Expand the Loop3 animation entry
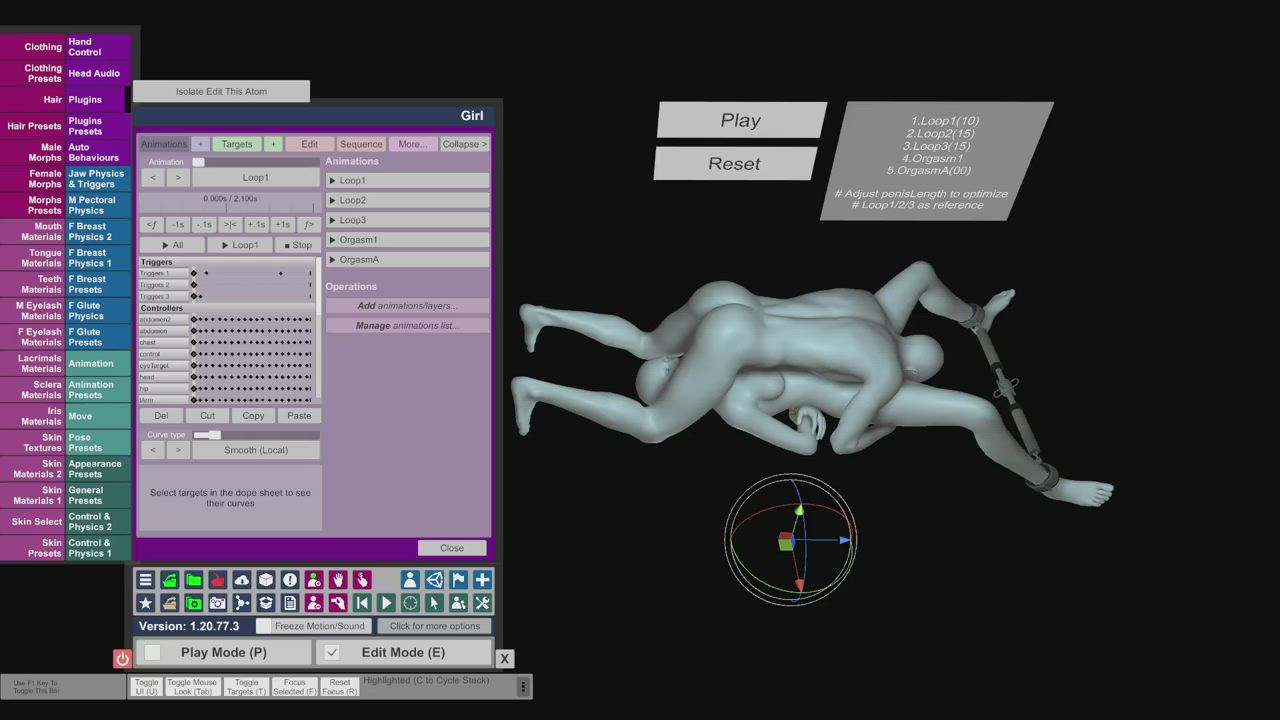Screen dimensions: 1280x720 (407, 220)
